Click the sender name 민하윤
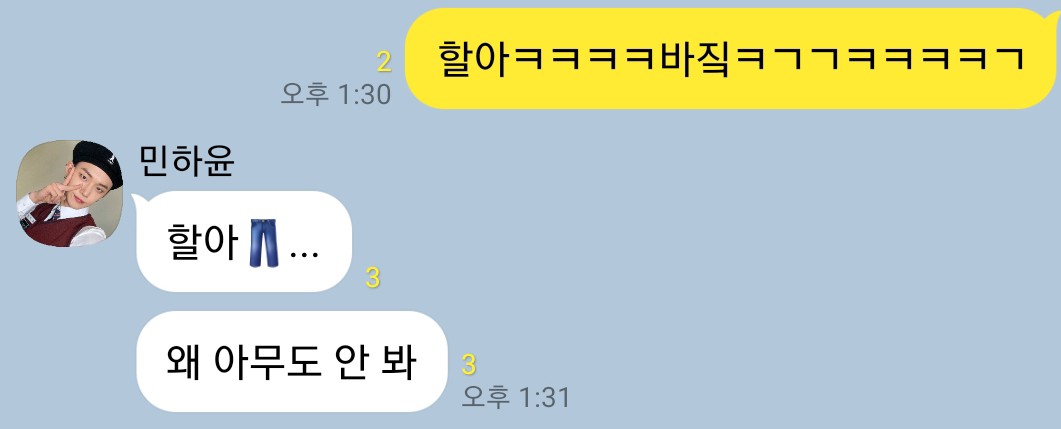 coord(187,161)
